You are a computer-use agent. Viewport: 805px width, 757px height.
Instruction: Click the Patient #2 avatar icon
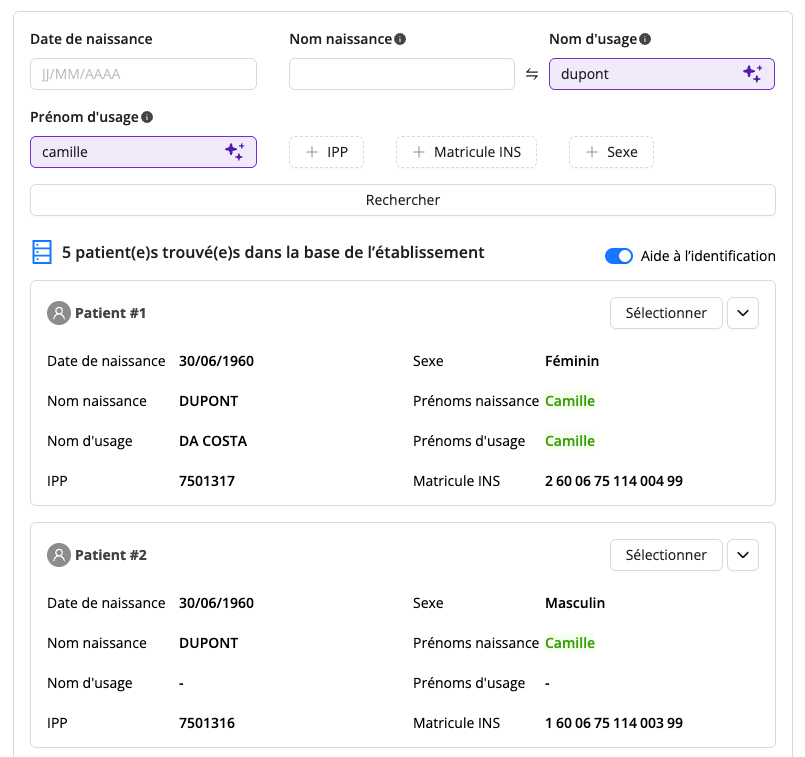59,555
